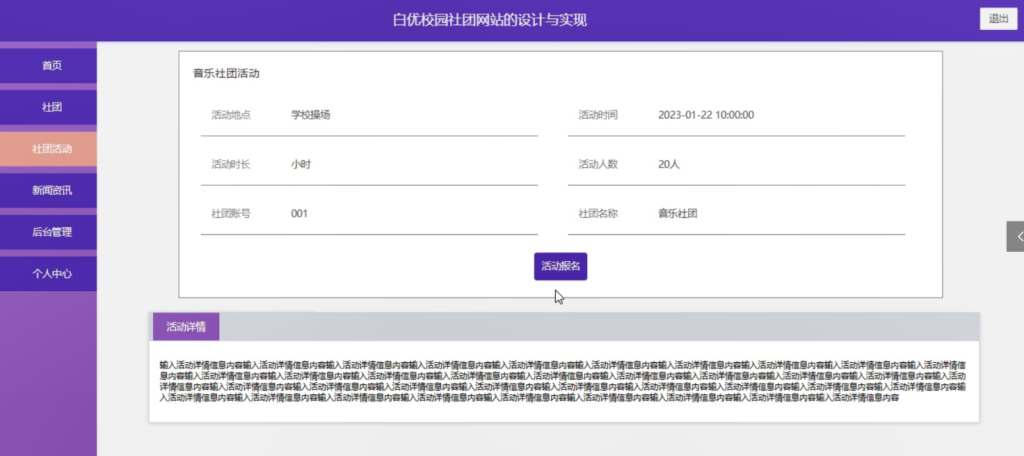Screen dimensions: 1024x456
Task: Click the 活动地点 label text
Action: tap(231, 115)
